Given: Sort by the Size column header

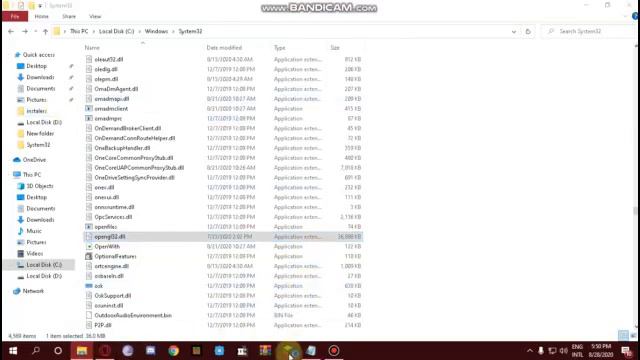Looking at the screenshot, I should [x=335, y=48].
